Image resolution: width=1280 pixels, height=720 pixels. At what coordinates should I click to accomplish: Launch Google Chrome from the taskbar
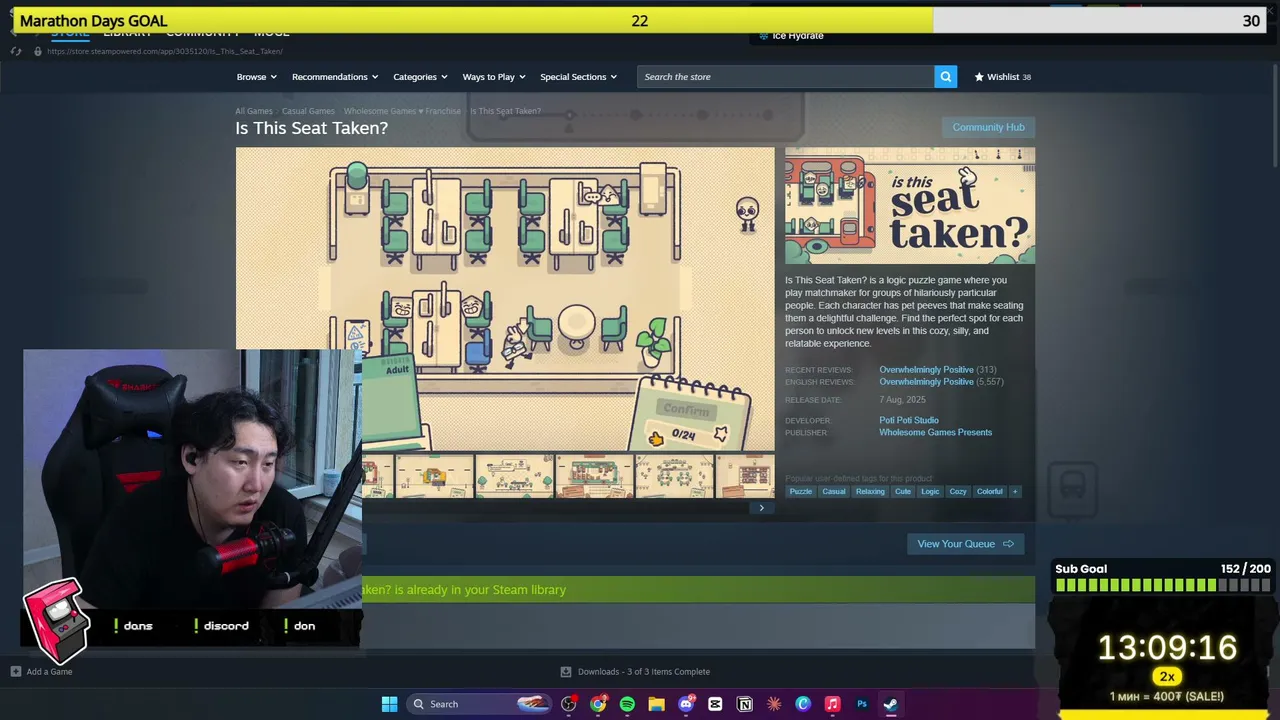(598, 704)
